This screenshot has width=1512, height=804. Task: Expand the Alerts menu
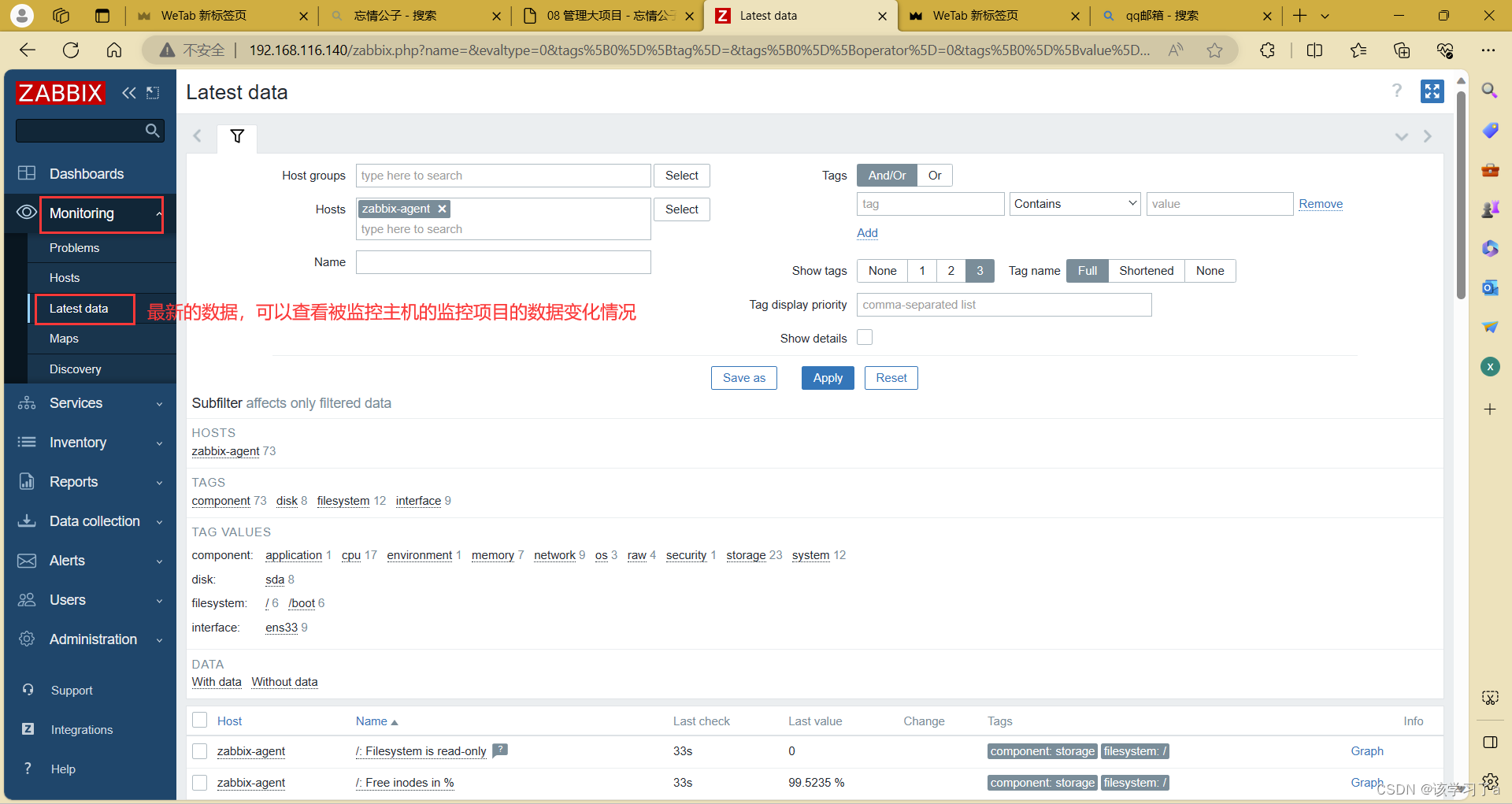(91, 561)
